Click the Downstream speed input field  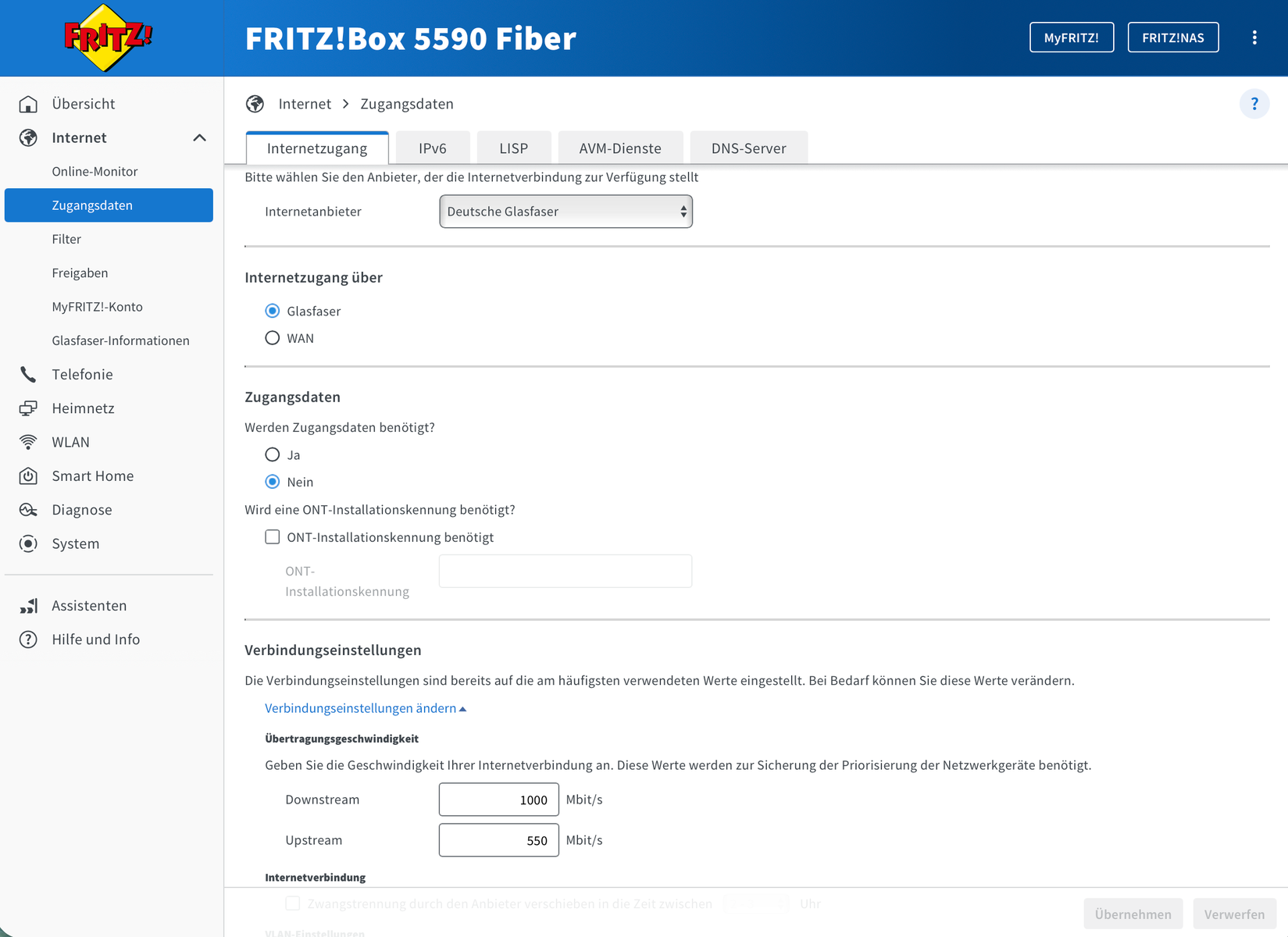point(499,800)
